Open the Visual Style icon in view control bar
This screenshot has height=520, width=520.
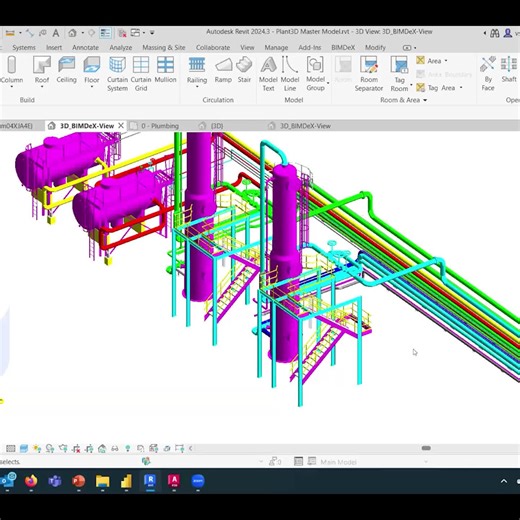[x=24, y=448]
